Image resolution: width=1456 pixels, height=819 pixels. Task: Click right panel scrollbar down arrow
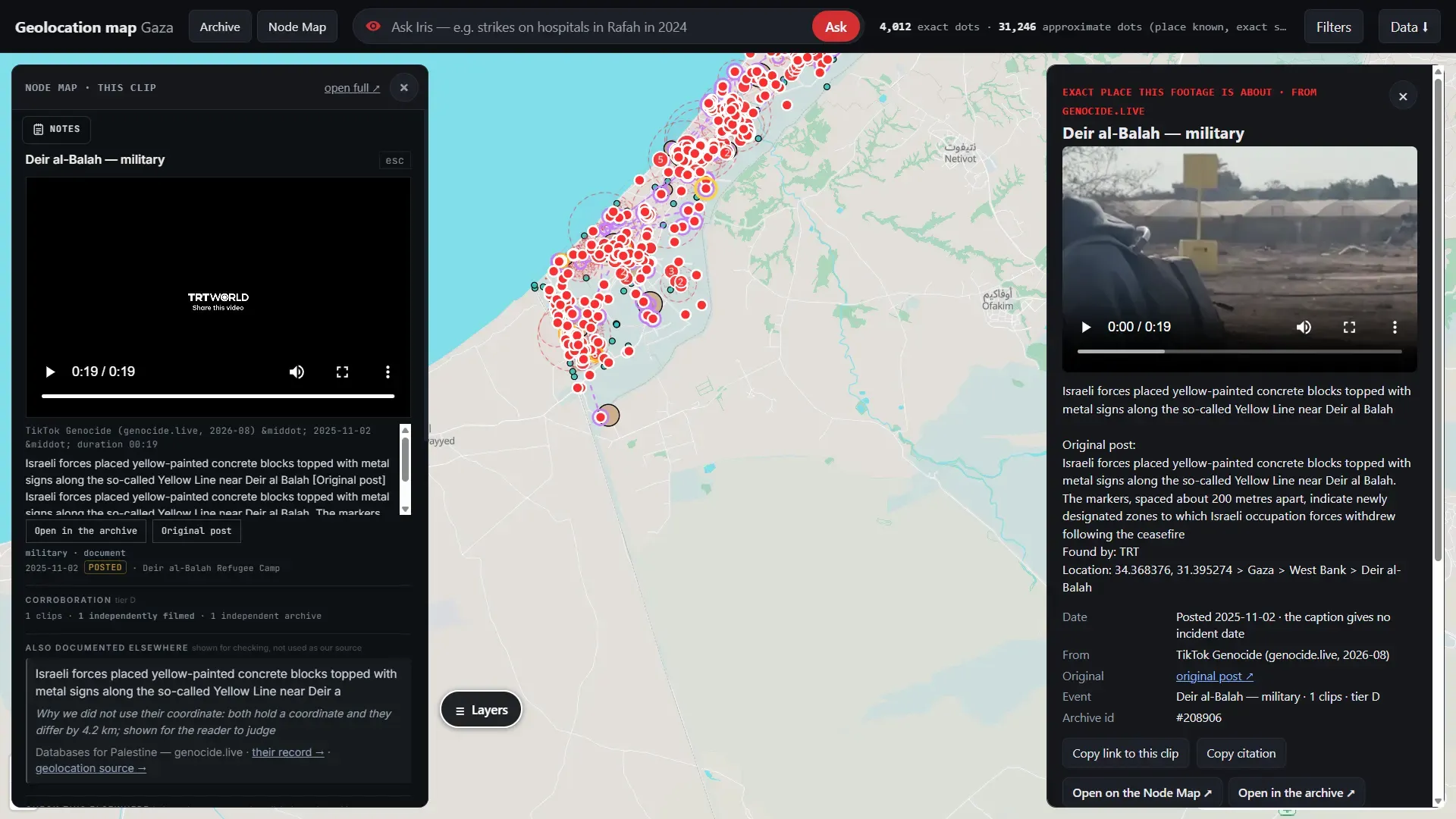(1437, 801)
